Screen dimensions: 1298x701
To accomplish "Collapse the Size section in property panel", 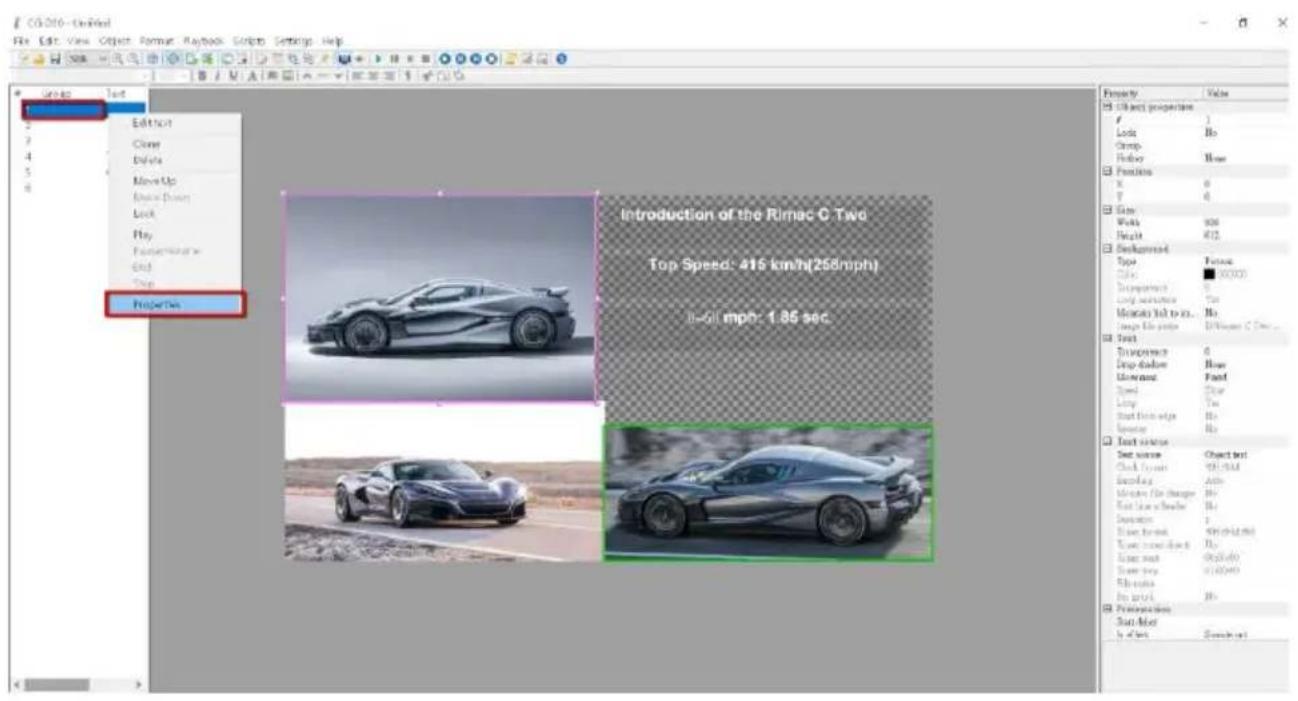I will tap(1109, 212).
